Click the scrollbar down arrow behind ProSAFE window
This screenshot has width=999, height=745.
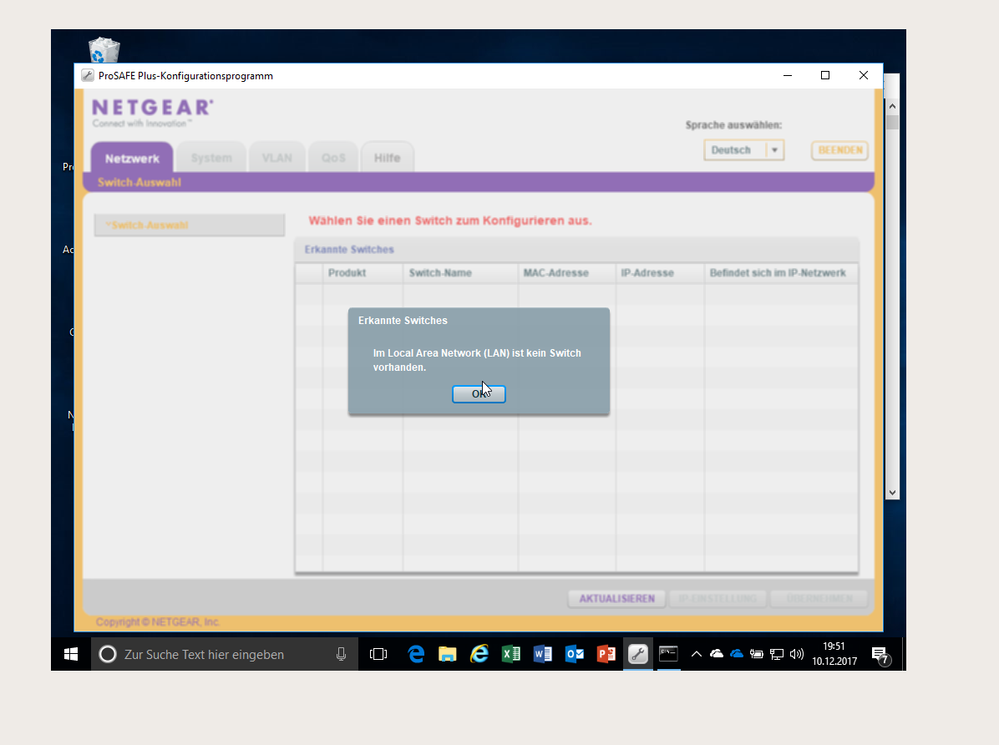892,493
